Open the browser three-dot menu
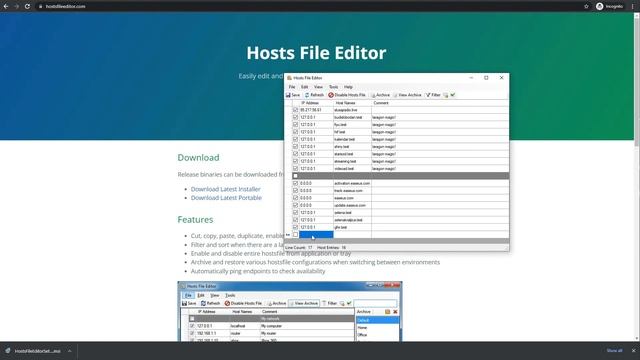The image size is (640, 360). click(633, 6)
